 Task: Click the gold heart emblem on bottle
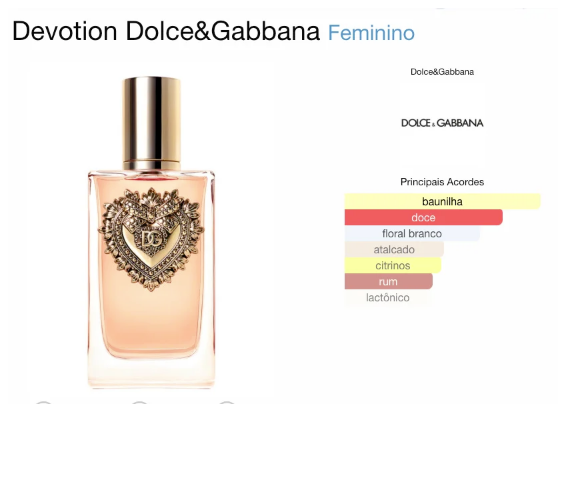tap(151, 239)
